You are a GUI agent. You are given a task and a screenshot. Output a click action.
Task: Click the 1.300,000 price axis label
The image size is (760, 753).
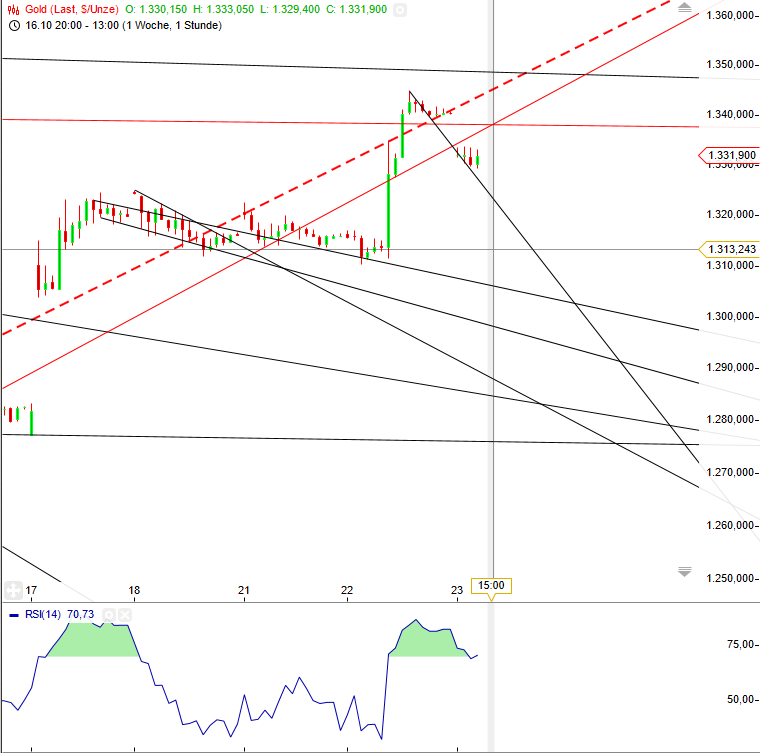[730, 316]
